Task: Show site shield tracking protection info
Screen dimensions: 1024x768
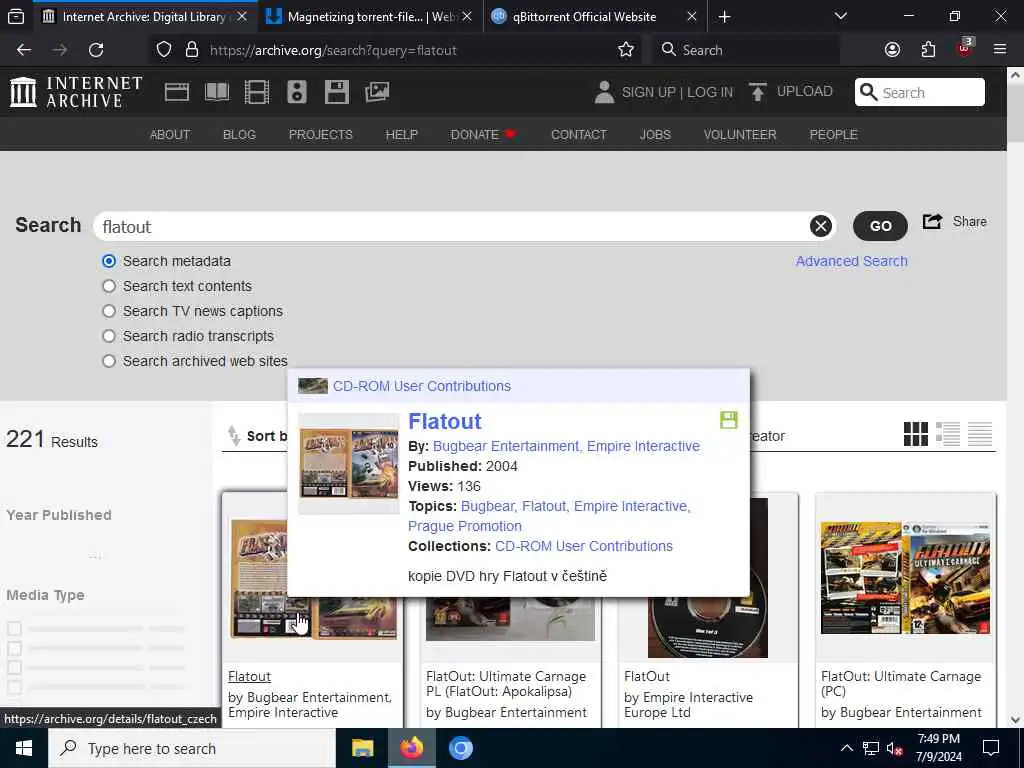Action: click(164, 50)
